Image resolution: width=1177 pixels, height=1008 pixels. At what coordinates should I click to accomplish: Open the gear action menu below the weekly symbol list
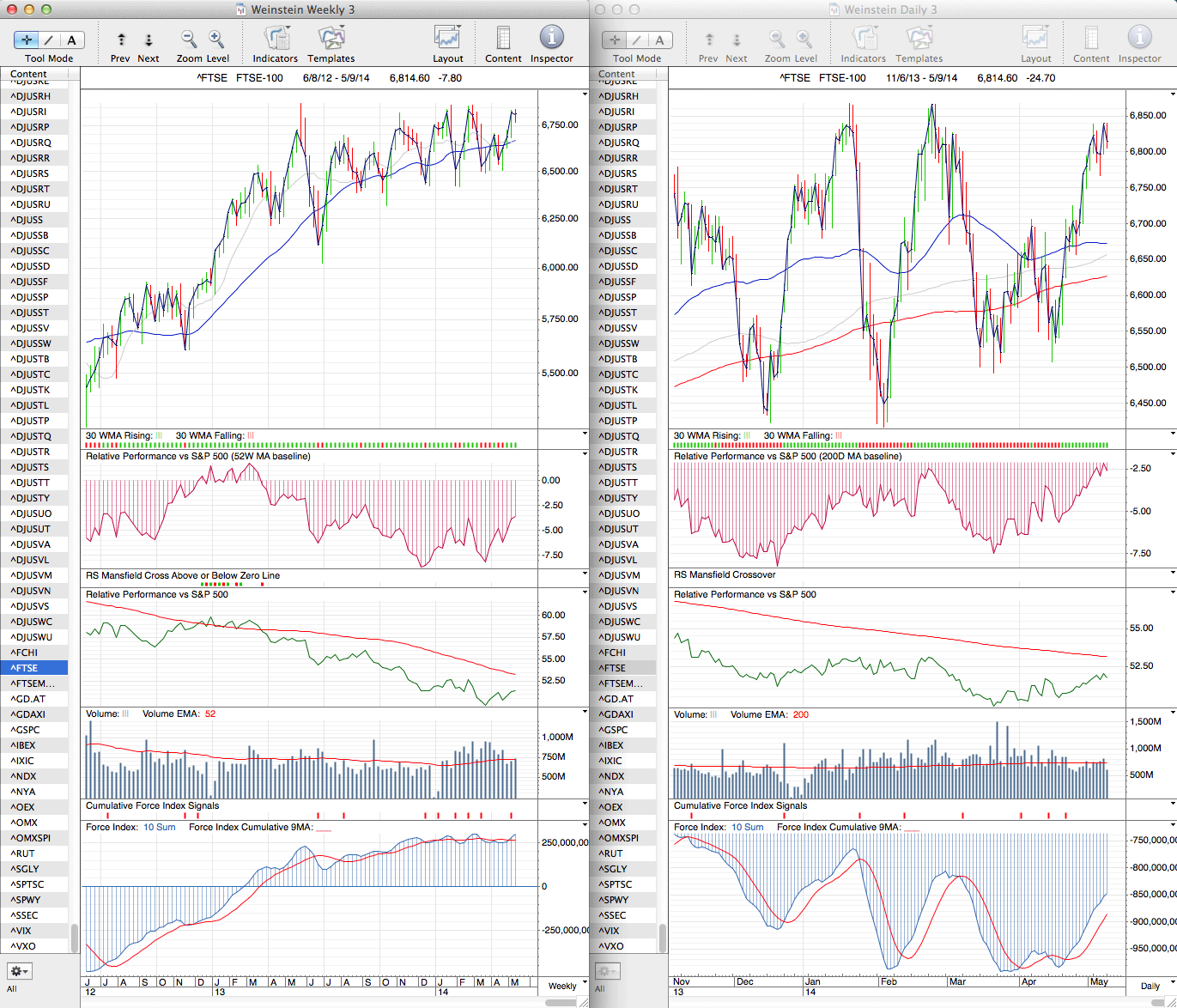(19, 971)
